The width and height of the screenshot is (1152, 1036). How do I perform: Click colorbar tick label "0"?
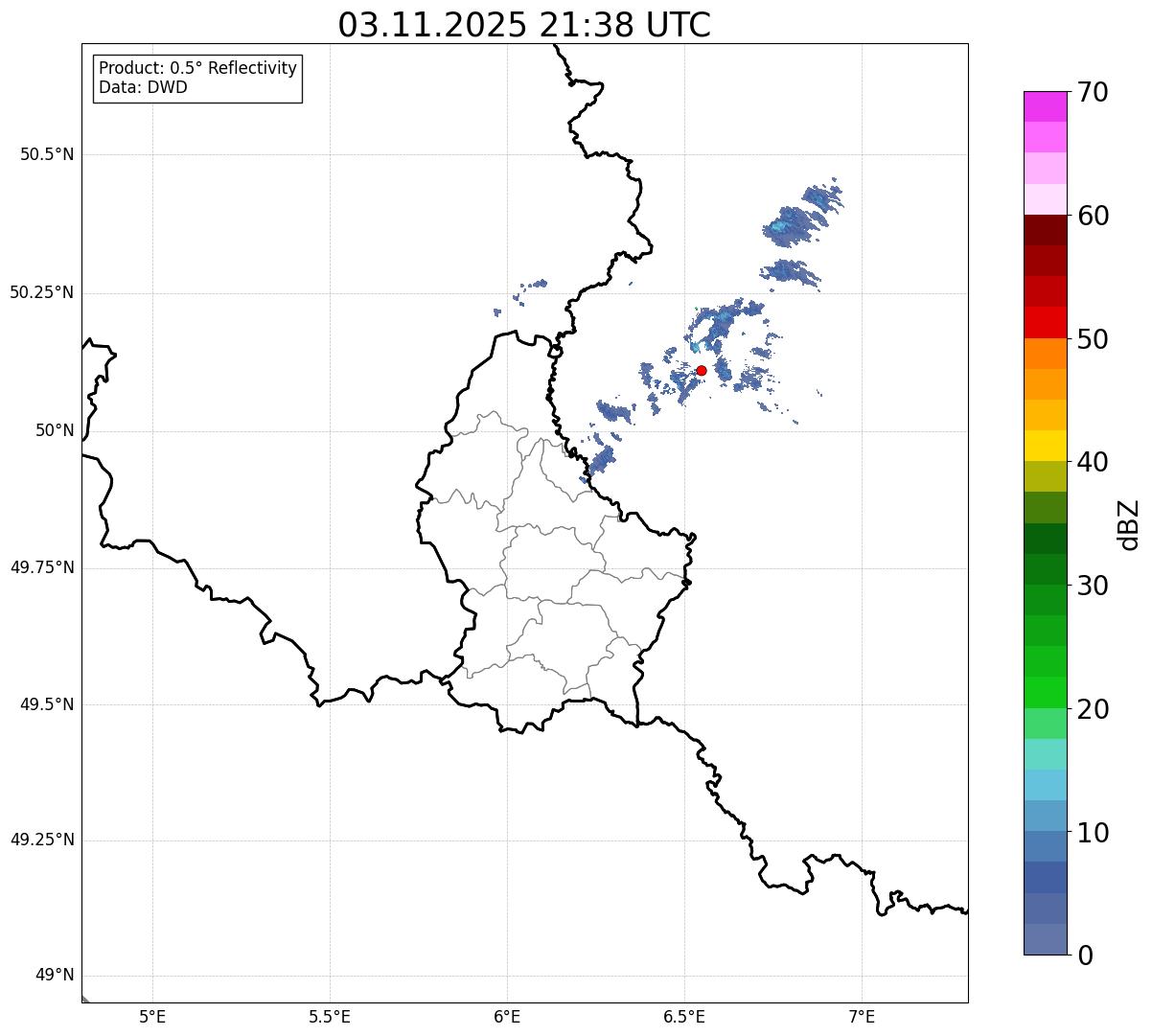click(1085, 955)
